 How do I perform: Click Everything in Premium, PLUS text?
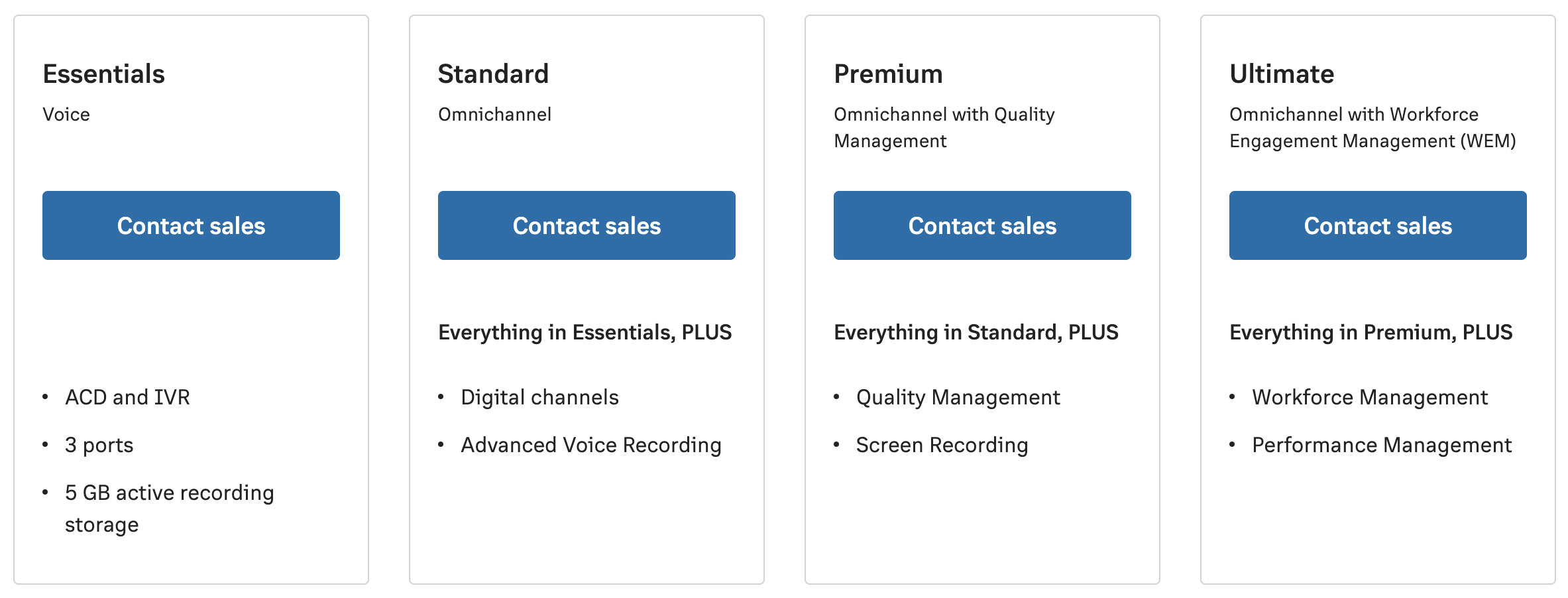coord(1371,332)
